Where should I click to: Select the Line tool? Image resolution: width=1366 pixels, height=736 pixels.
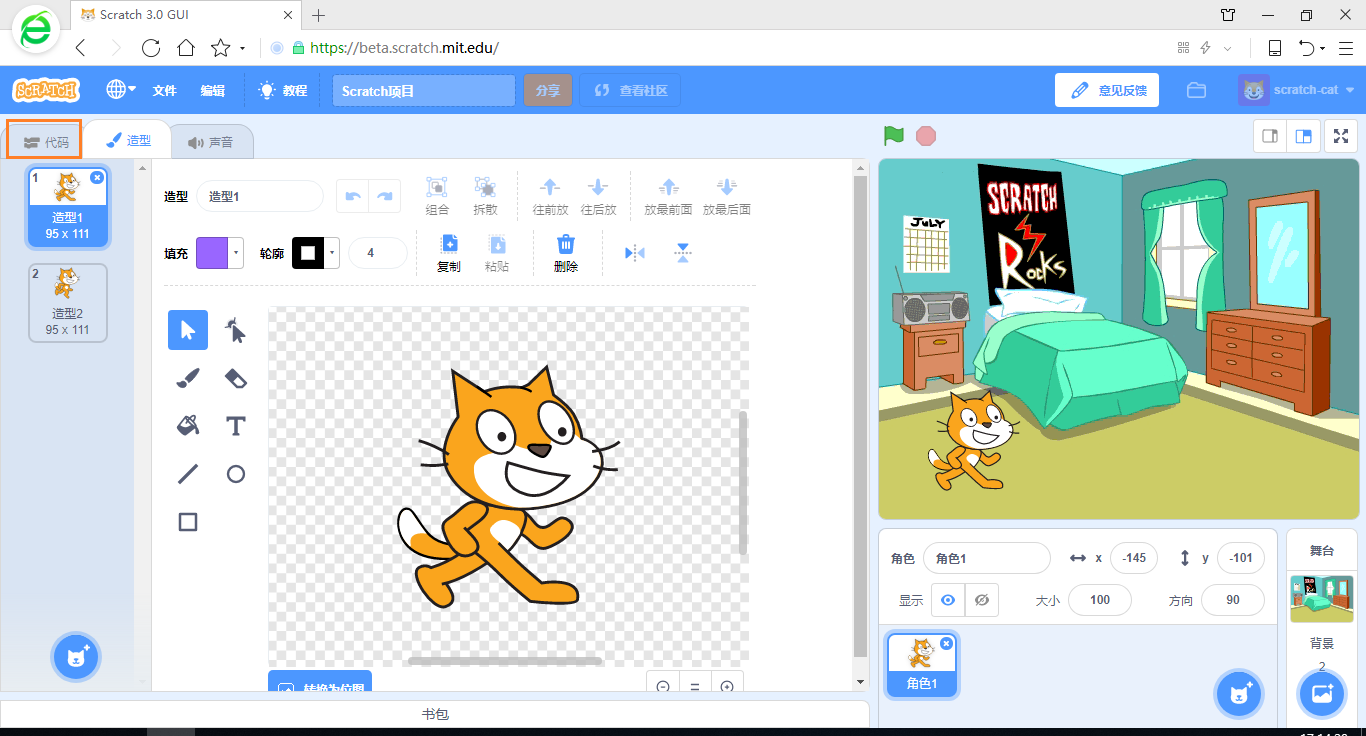point(188,474)
